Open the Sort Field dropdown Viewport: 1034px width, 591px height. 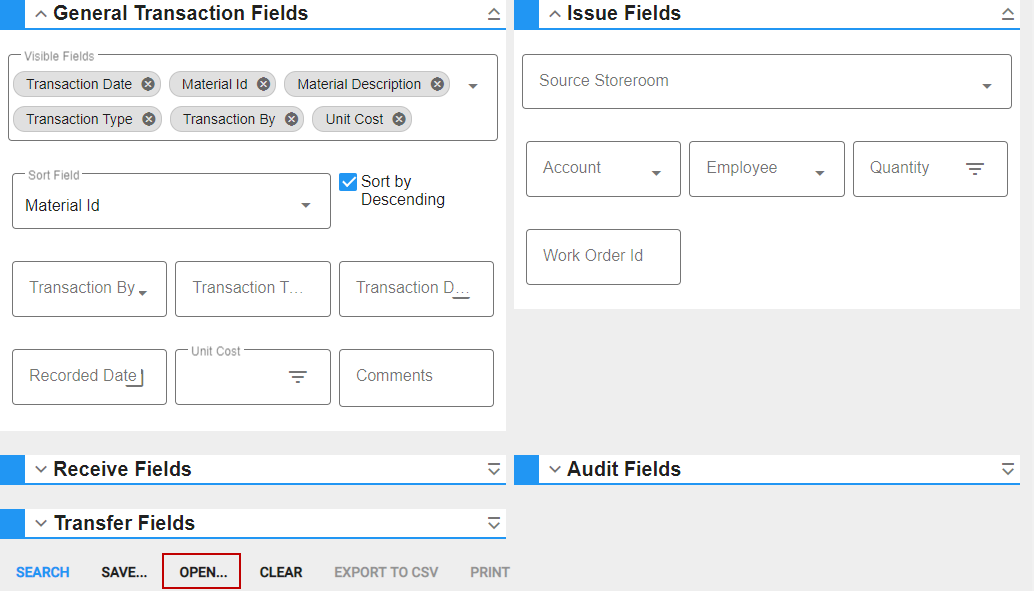pos(171,201)
